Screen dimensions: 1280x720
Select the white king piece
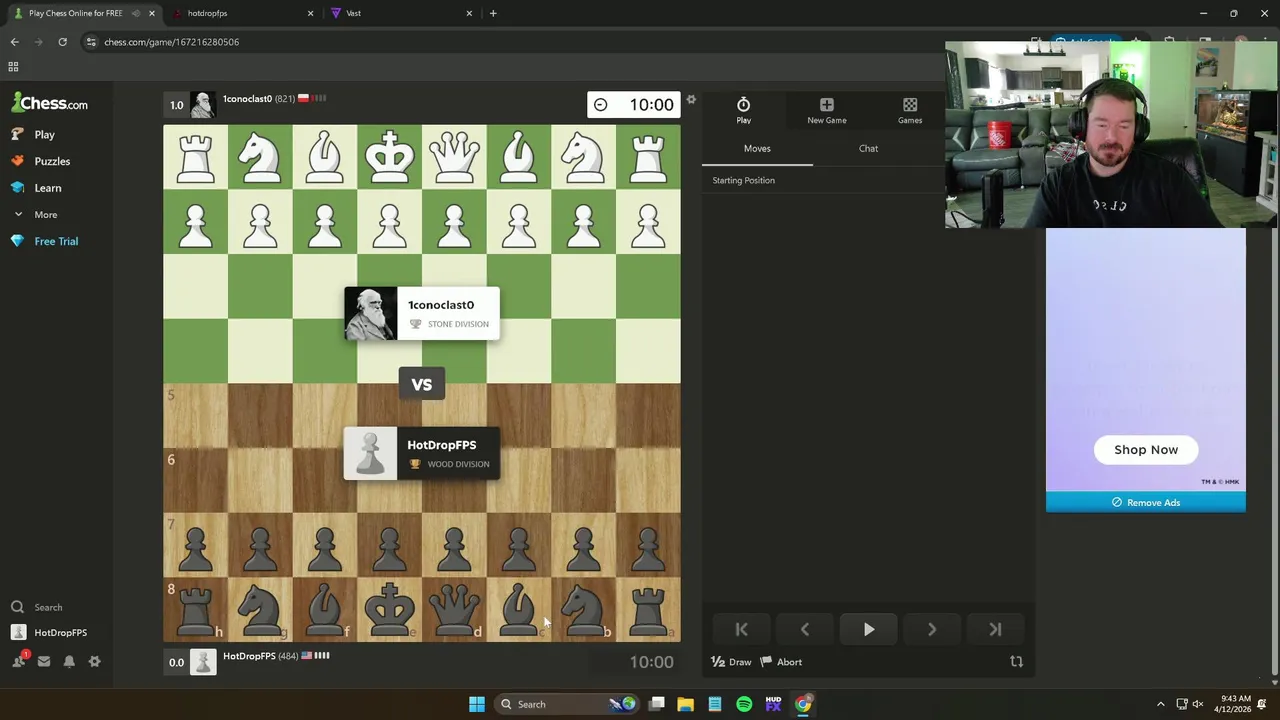click(x=389, y=157)
